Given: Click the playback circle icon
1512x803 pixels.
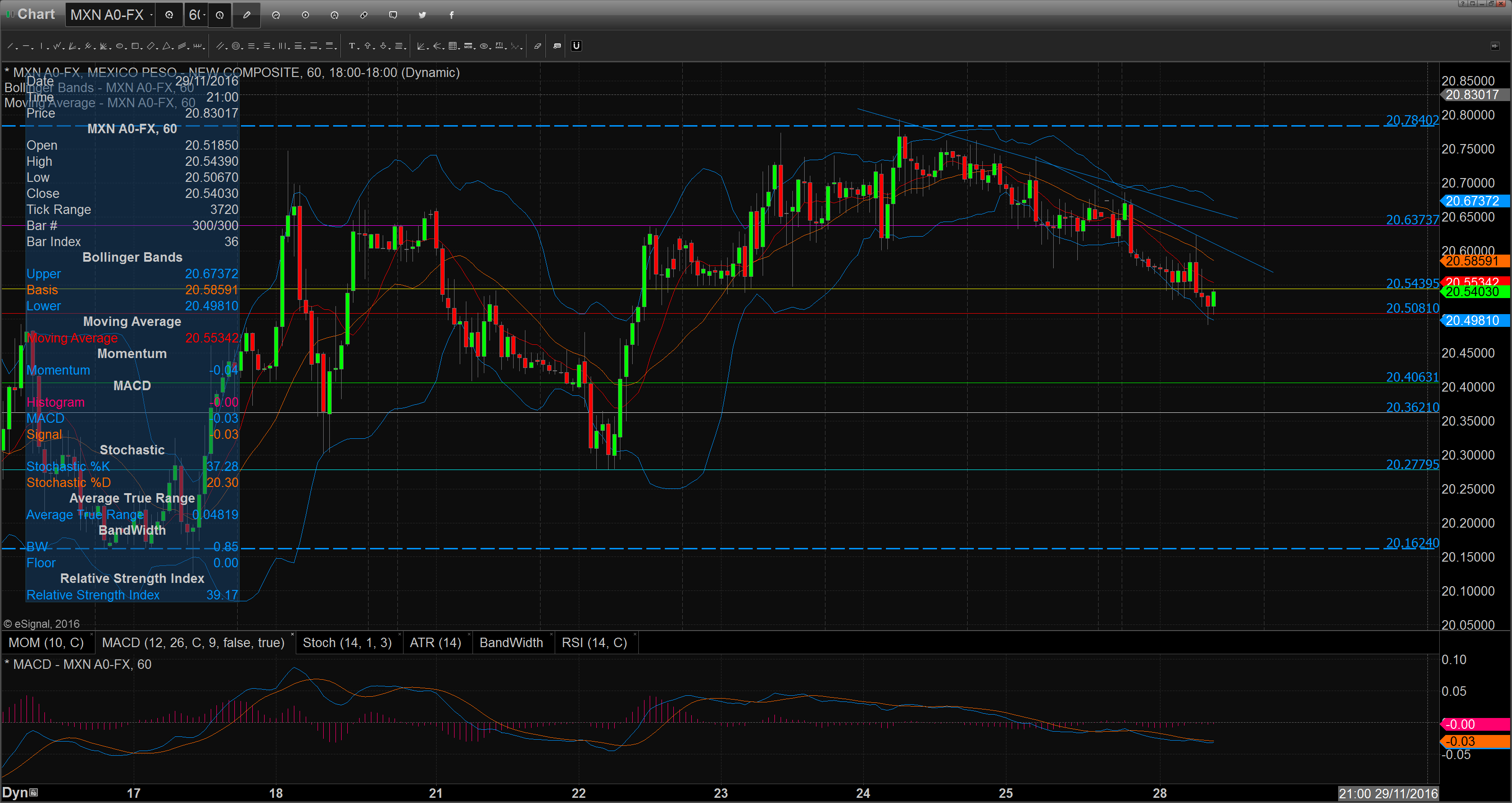Looking at the screenshot, I should coord(305,15).
